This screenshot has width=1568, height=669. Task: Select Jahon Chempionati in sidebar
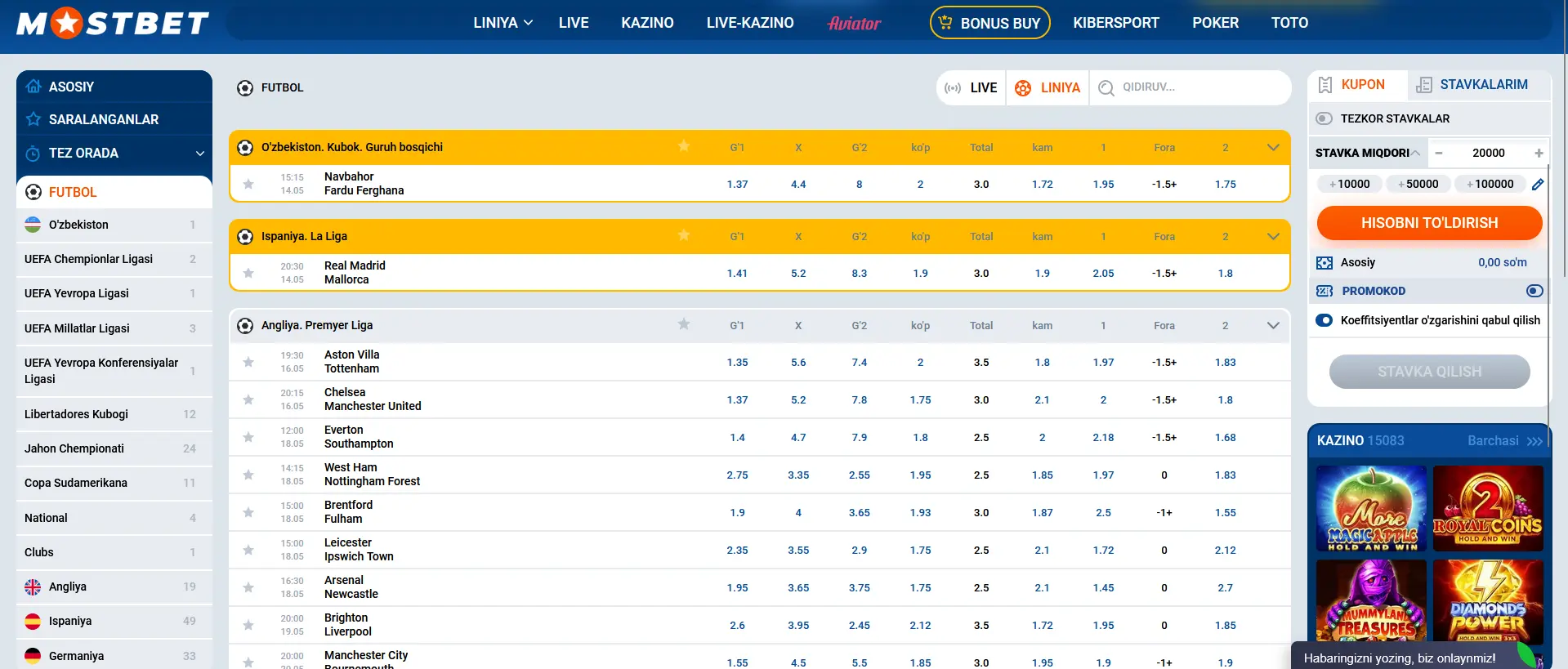pos(114,448)
